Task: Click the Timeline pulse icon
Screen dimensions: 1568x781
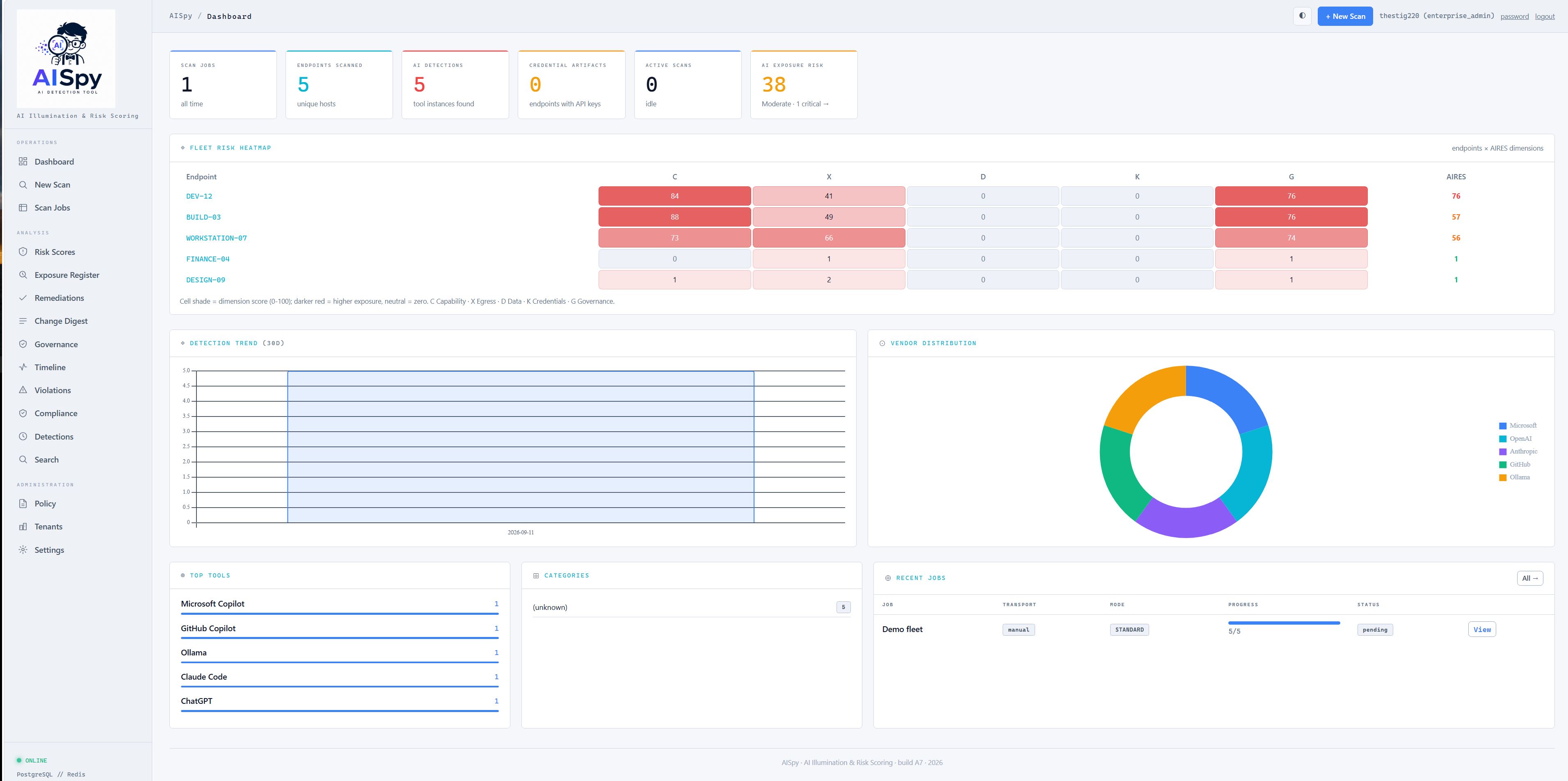Action: tap(23, 367)
